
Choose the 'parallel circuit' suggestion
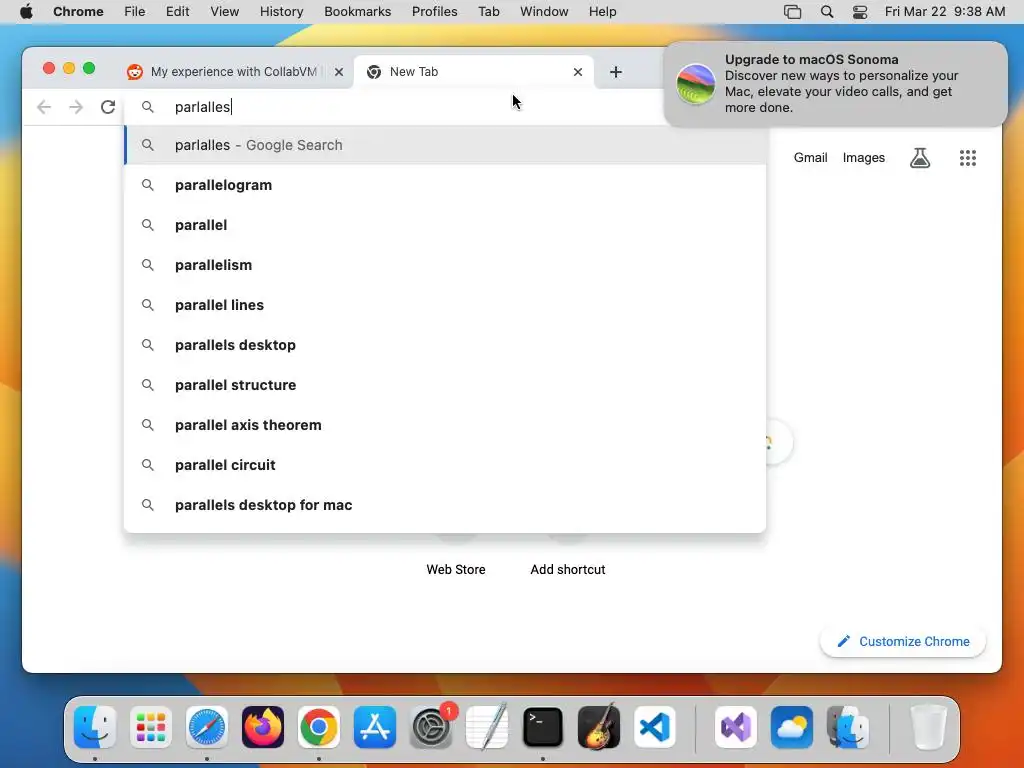coord(445,465)
